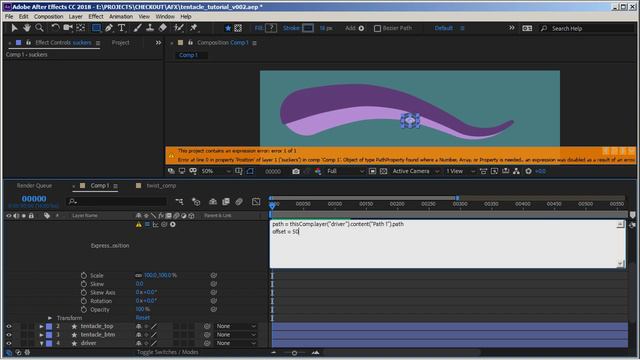The height and width of the screenshot is (360, 640).
Task: Expand the tentacle_btm layer
Action: [x=42, y=335]
